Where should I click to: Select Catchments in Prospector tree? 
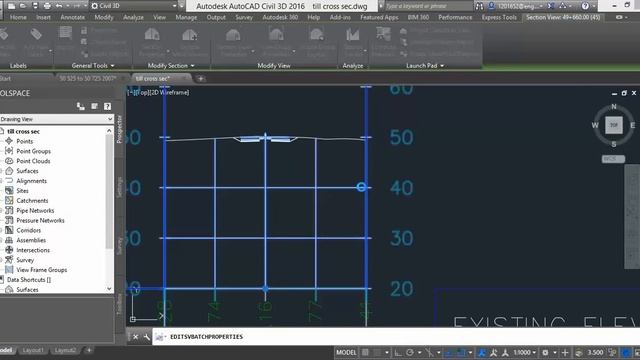(32, 200)
